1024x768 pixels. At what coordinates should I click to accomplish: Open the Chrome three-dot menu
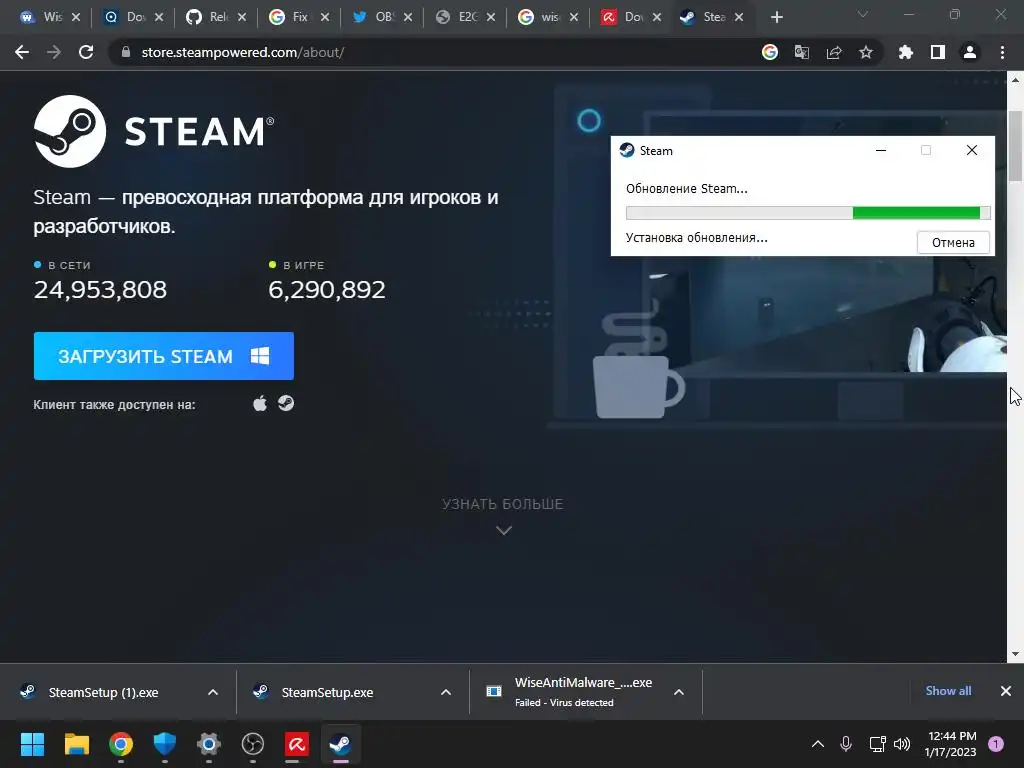point(1002,52)
